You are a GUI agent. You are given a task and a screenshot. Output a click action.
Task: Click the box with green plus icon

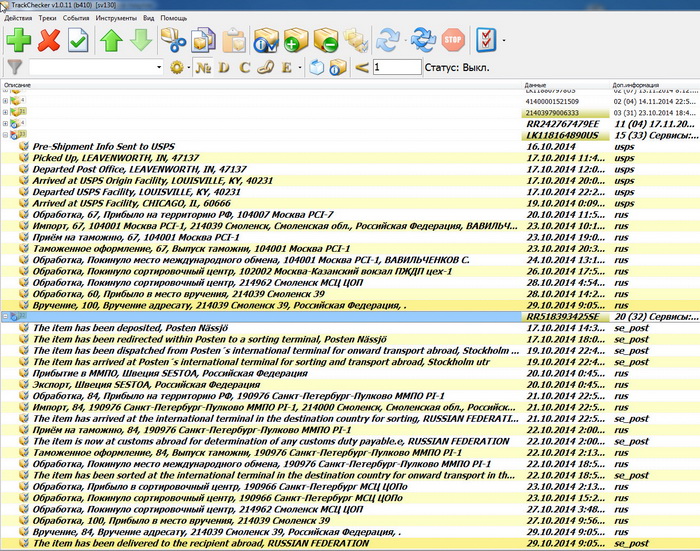point(295,40)
